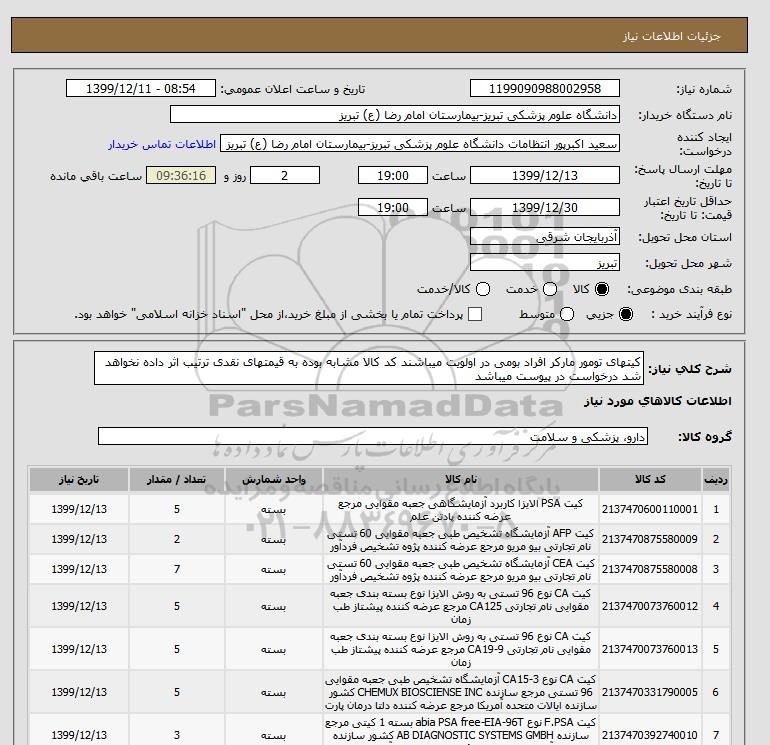Click the تاریخ نیاز column header
The height and width of the screenshot is (745, 770).
[79, 479]
